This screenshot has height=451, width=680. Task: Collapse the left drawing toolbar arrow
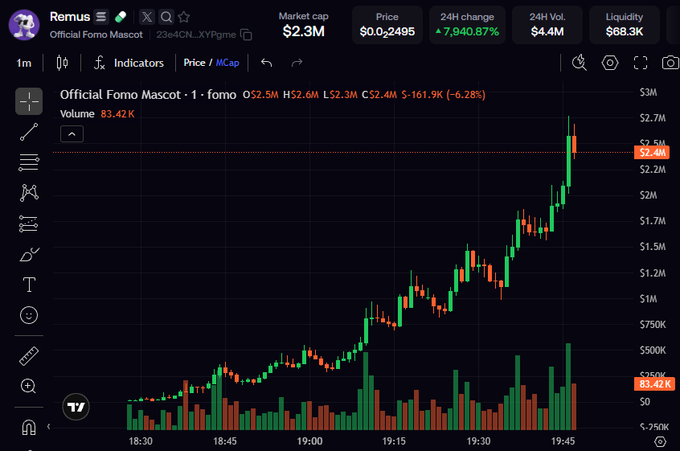pyautogui.click(x=49, y=427)
